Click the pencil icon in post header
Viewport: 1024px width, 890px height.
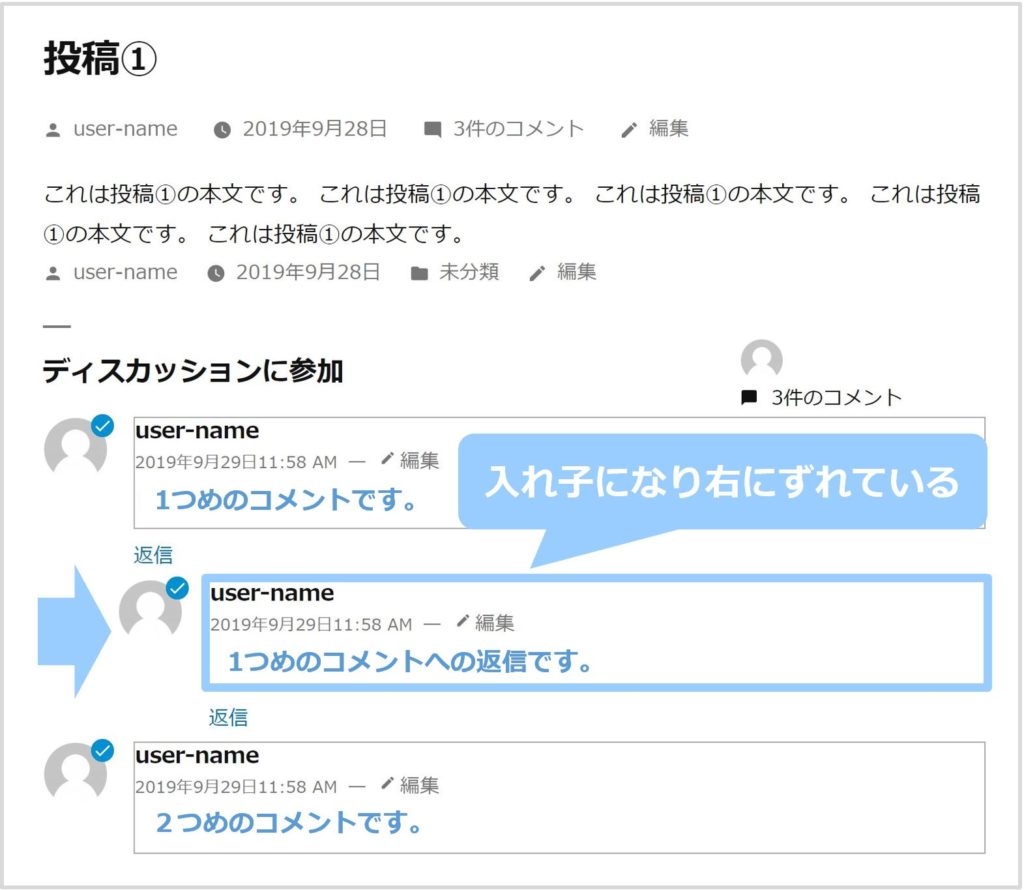[x=628, y=130]
